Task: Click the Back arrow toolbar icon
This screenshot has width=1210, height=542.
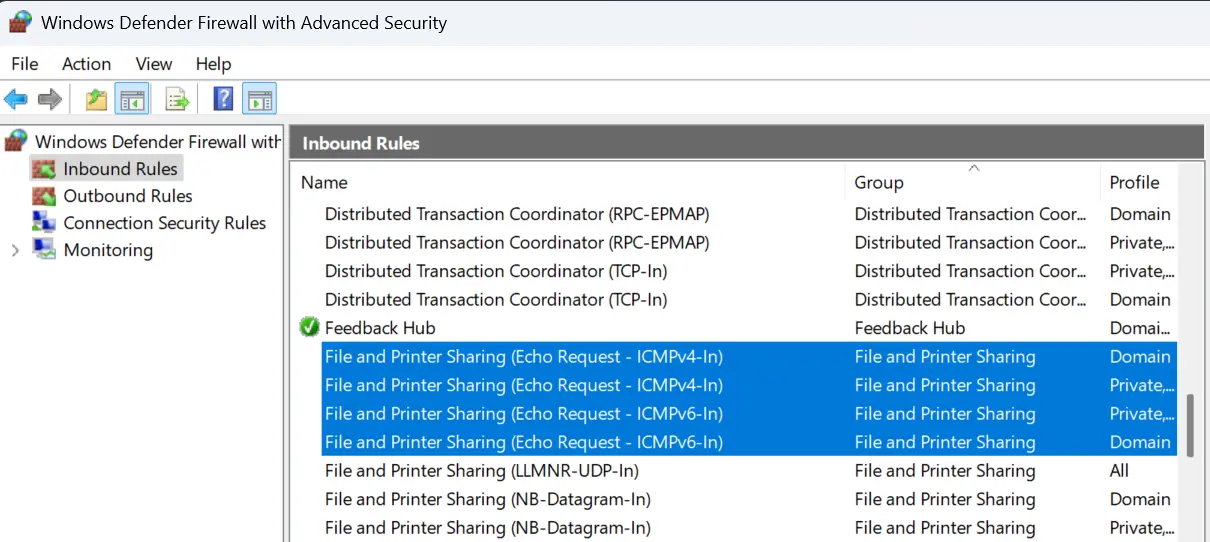Action: [16, 99]
